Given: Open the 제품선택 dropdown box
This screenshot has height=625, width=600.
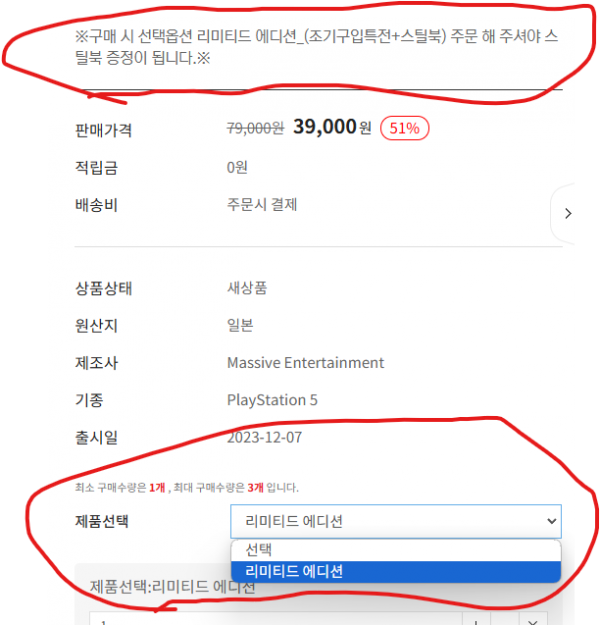Looking at the screenshot, I should click(x=395, y=521).
